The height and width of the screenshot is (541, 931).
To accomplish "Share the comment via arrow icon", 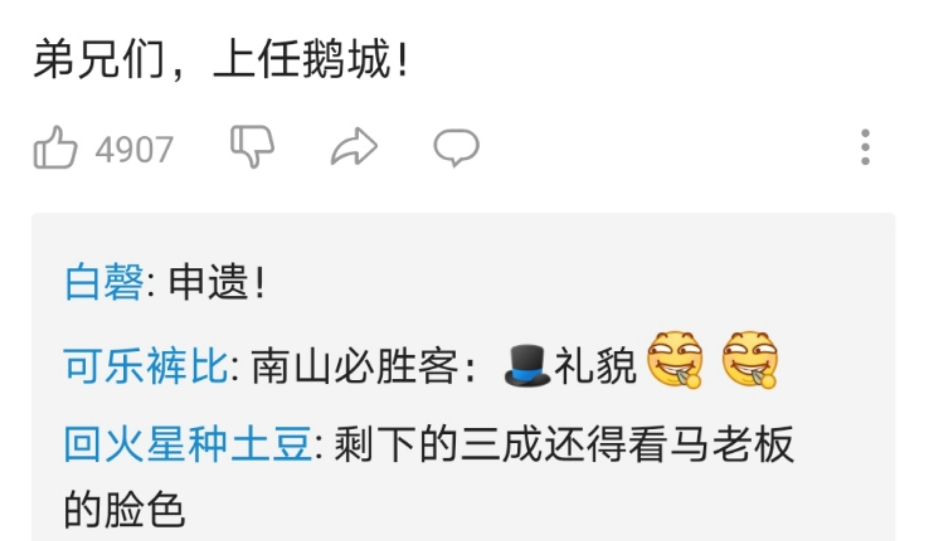I will (x=354, y=147).
